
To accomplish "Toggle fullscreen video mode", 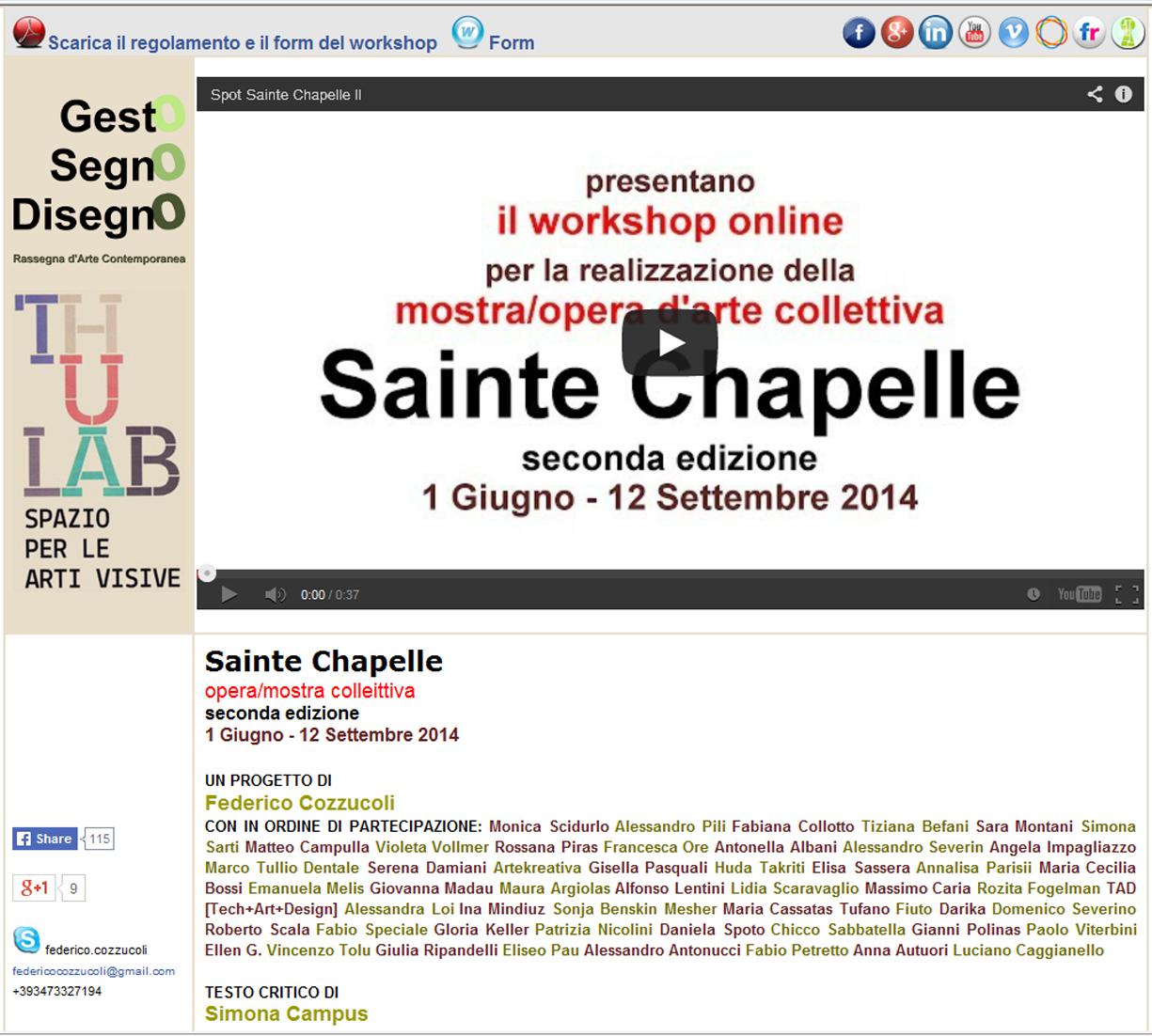I will [x=1127, y=594].
